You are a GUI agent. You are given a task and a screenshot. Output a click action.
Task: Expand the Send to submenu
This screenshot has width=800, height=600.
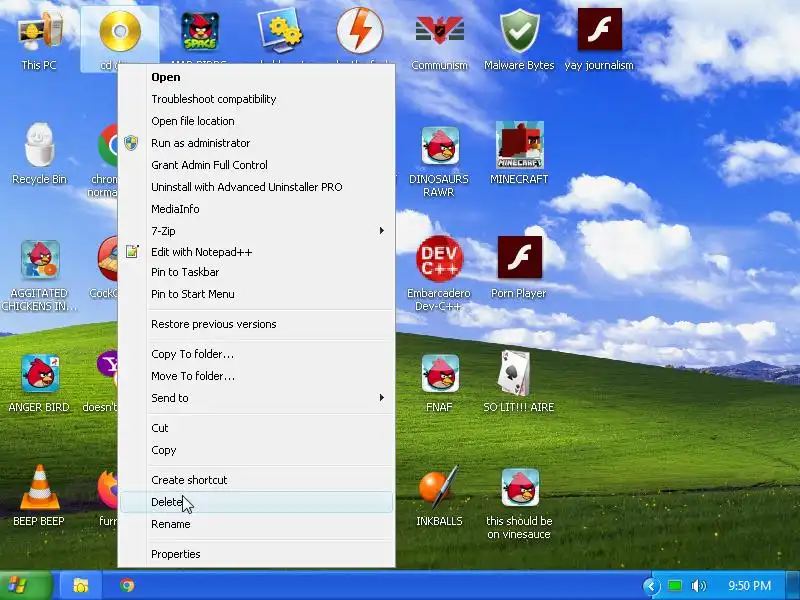tap(257, 398)
